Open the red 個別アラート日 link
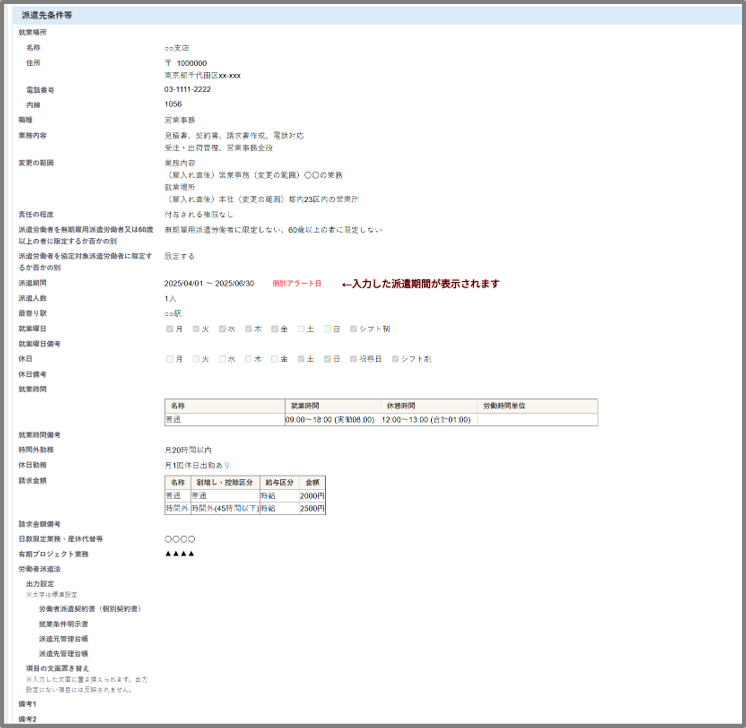The image size is (746, 728). pyautogui.click(x=297, y=284)
